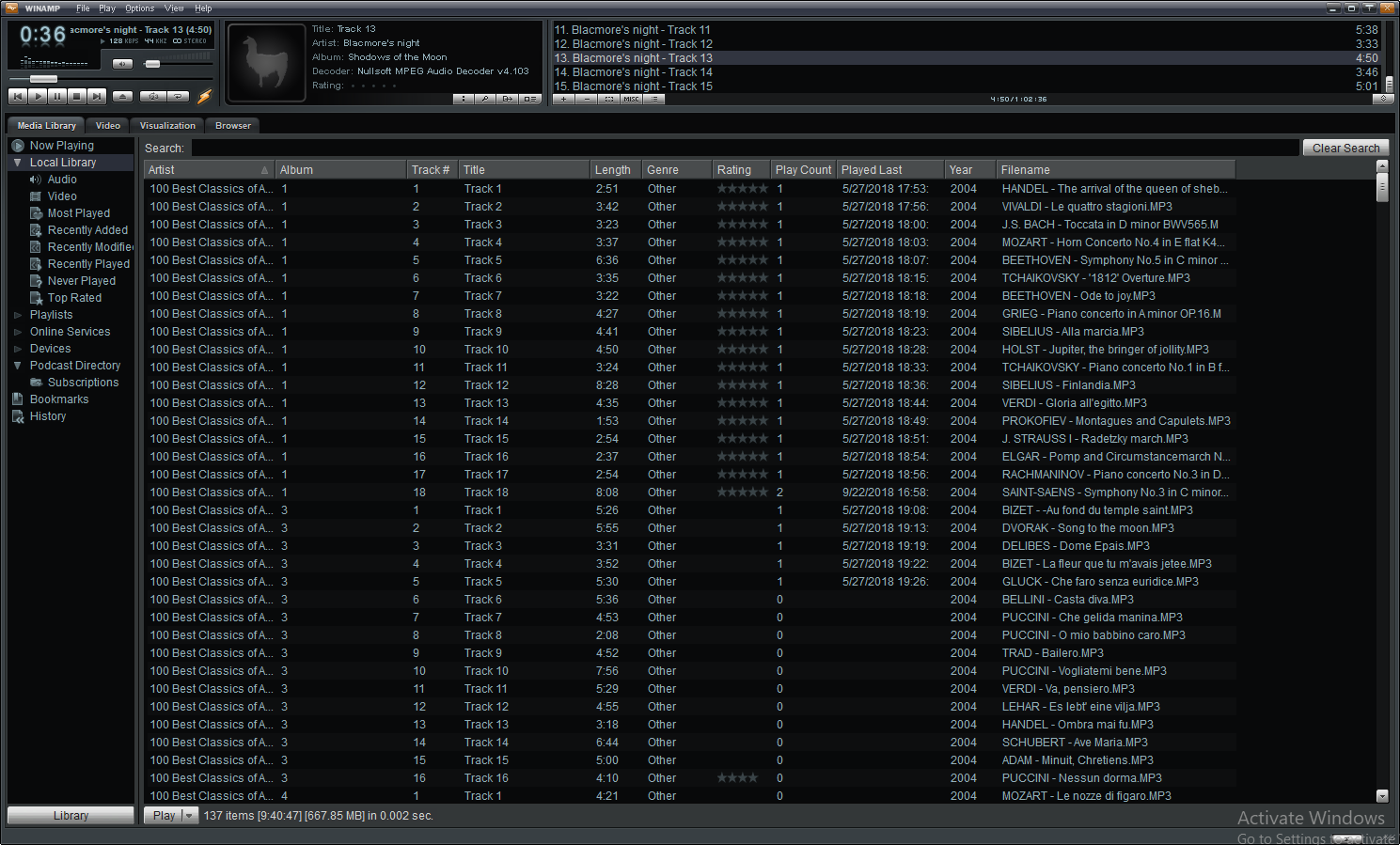1400x845 pixels.
Task: Click the Library button at bottom left
Action: (71, 816)
